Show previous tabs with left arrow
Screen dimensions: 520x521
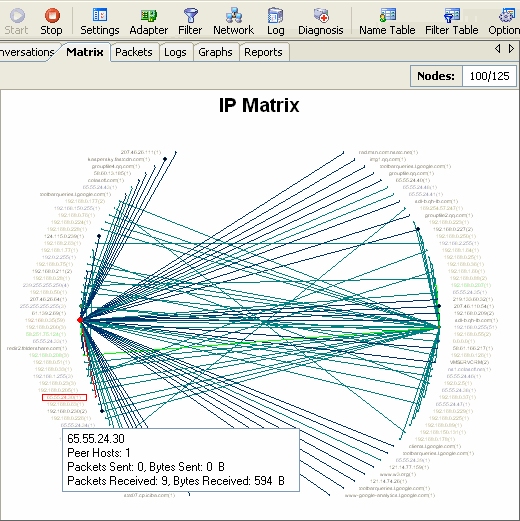pos(498,49)
